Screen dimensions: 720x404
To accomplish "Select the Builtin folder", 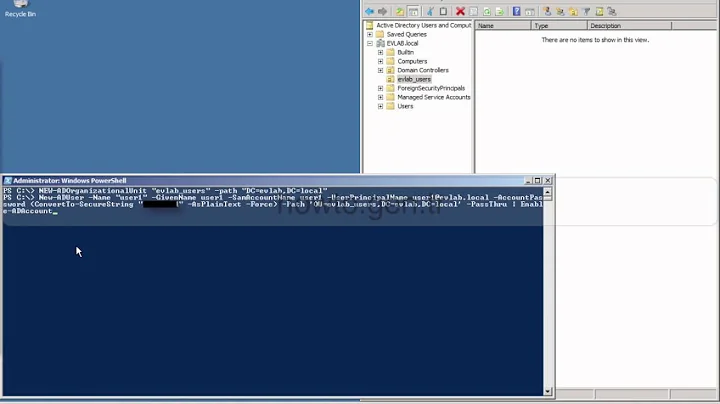I will [405, 52].
